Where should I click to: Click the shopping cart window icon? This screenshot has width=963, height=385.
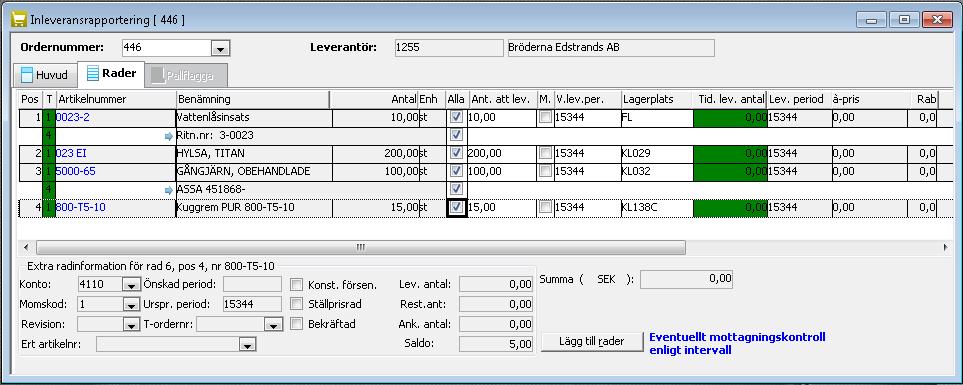(18, 20)
